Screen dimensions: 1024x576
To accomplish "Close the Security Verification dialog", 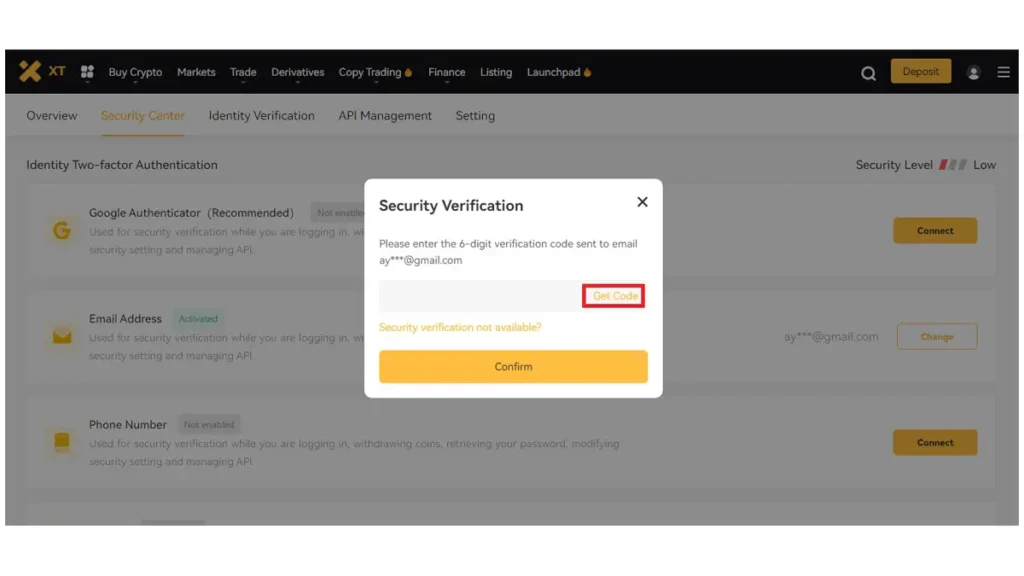I will [x=642, y=202].
